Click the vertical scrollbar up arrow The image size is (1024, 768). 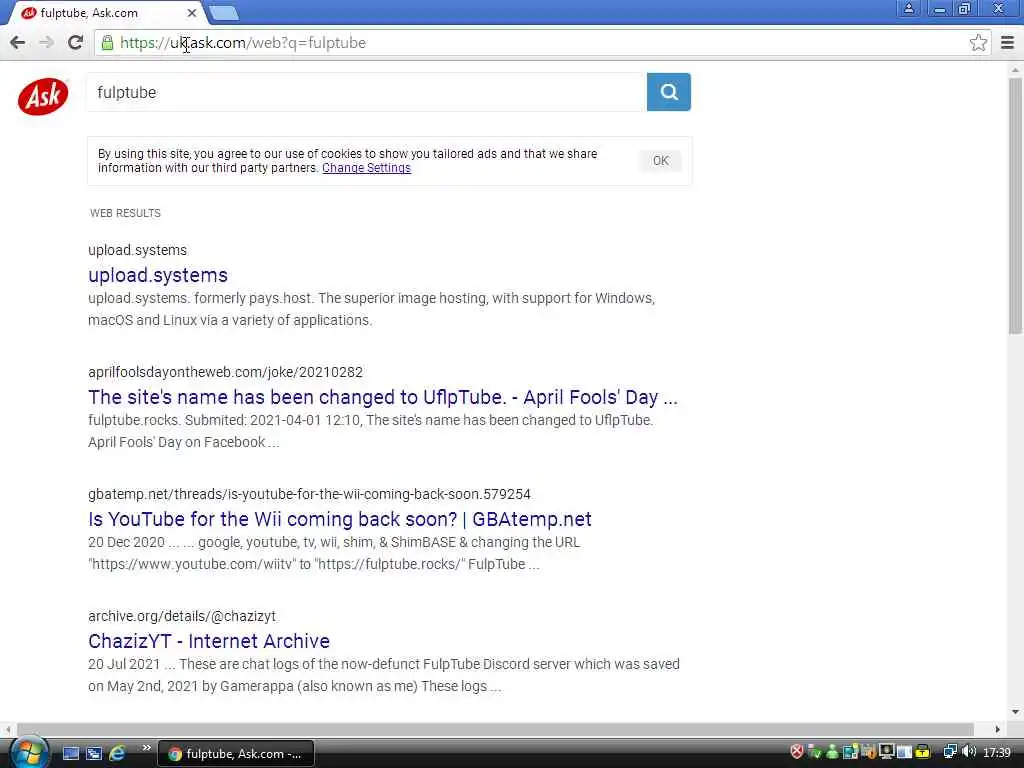coord(1015,69)
